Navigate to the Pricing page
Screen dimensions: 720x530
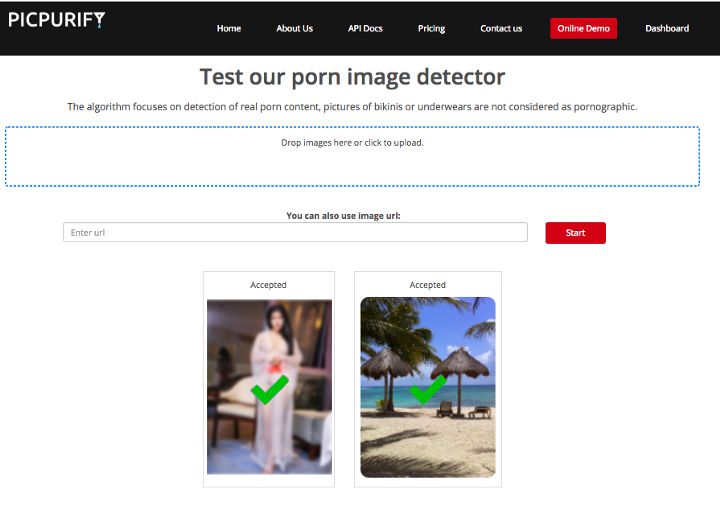431,28
